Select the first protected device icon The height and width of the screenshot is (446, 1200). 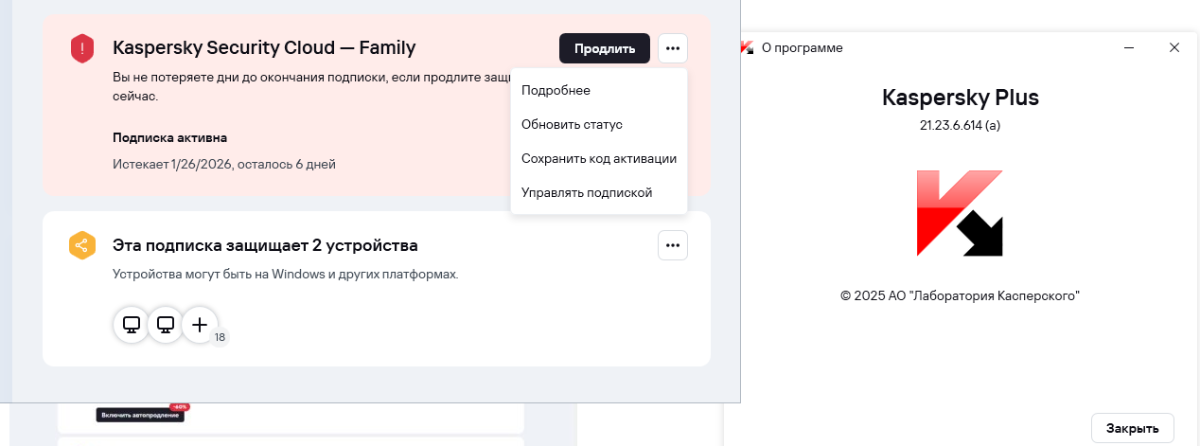(131, 324)
